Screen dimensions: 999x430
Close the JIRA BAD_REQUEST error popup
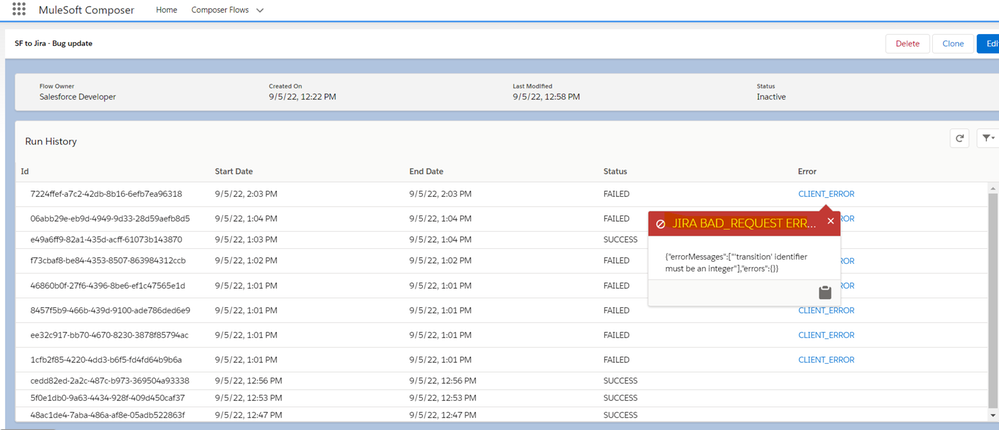[830, 221]
